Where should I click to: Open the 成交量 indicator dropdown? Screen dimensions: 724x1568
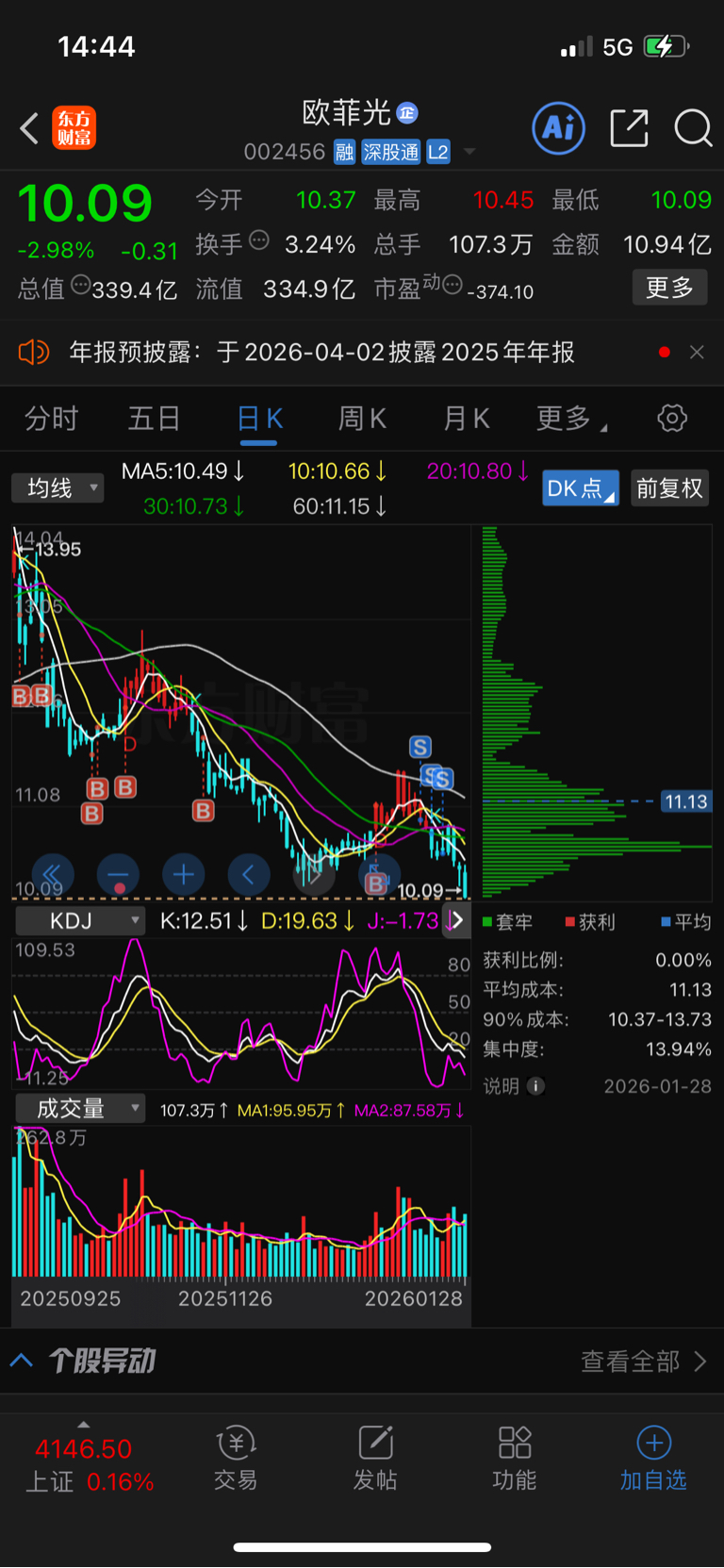coord(79,1109)
